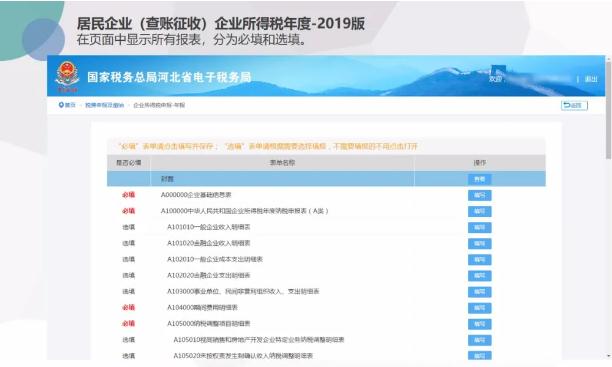Click the national tax emblem logo

(x=67, y=76)
